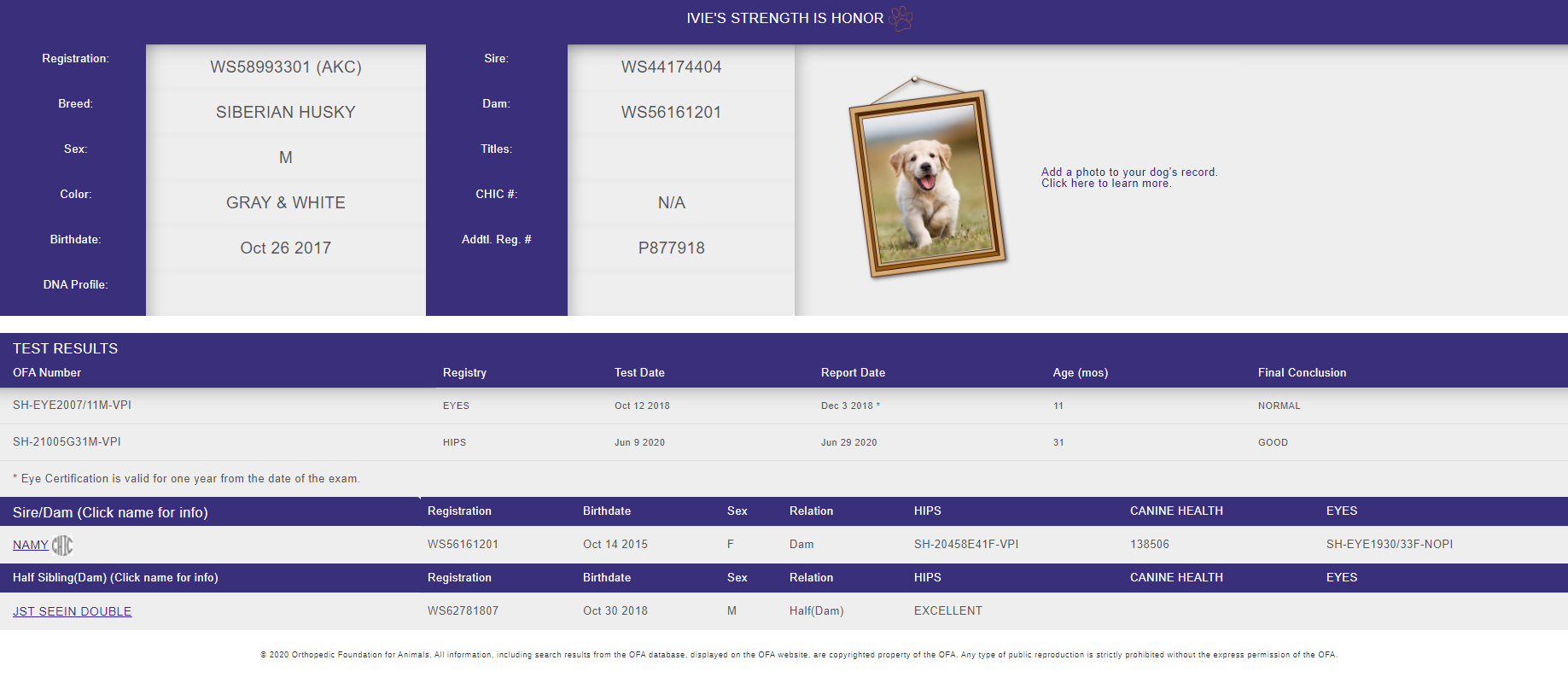Click the IVIE'S STRENGTH IS HONOR title

click(x=784, y=18)
